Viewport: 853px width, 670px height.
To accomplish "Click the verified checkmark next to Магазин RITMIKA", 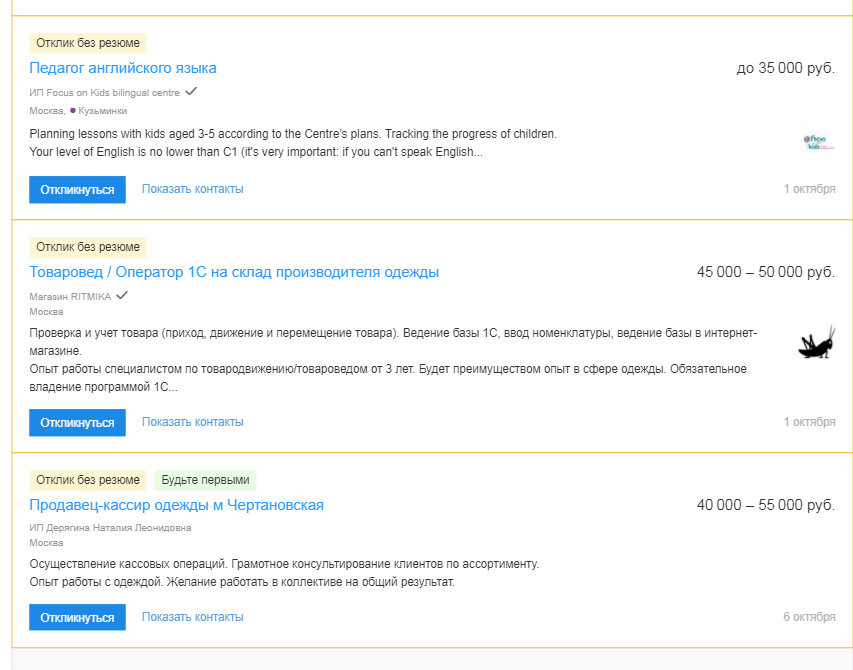I will 122,295.
